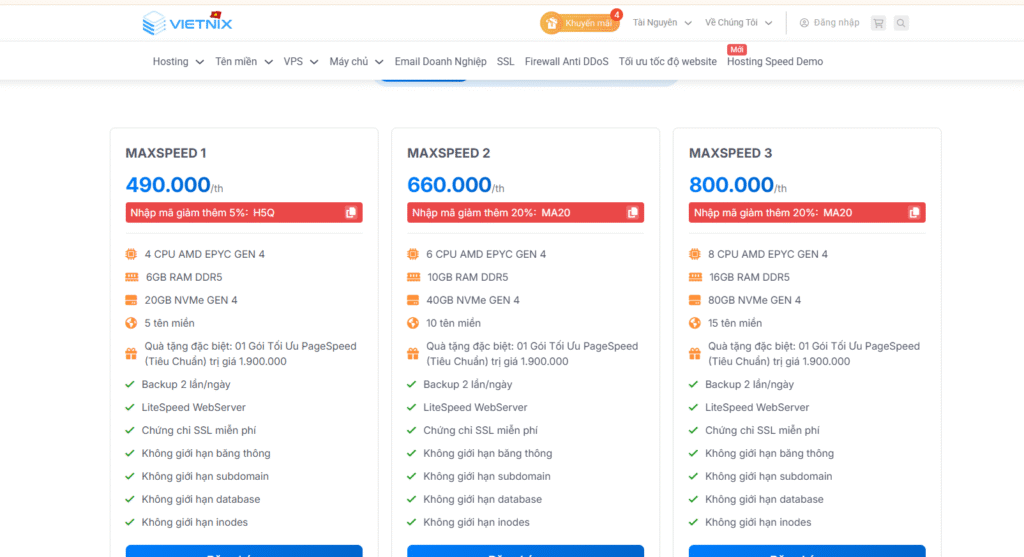This screenshot has width=1024, height=557.
Task: Click the Khuyến mãi promotions button
Action: (580, 23)
